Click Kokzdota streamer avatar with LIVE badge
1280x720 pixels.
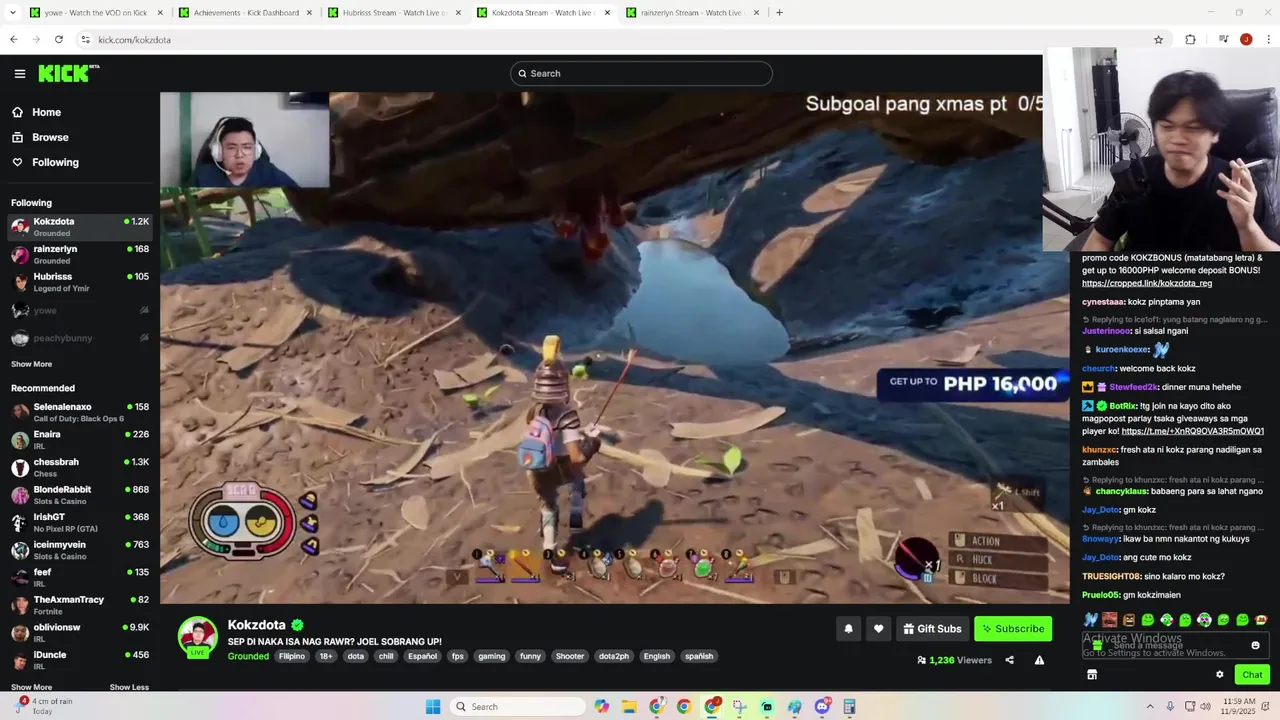point(198,637)
